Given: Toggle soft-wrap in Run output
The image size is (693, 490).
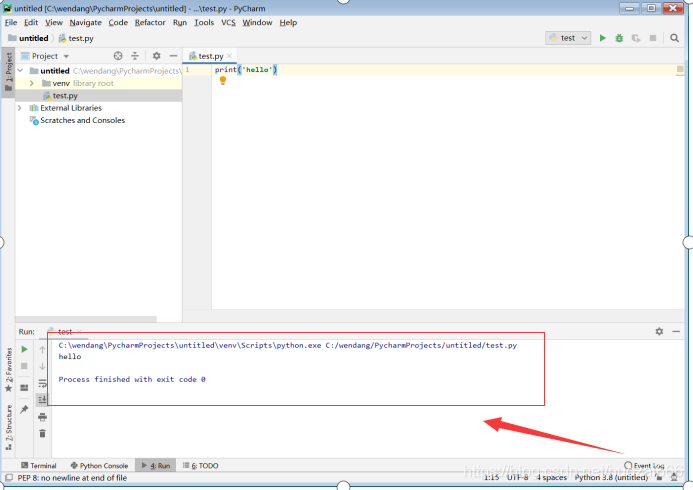Looking at the screenshot, I should coord(42,383).
